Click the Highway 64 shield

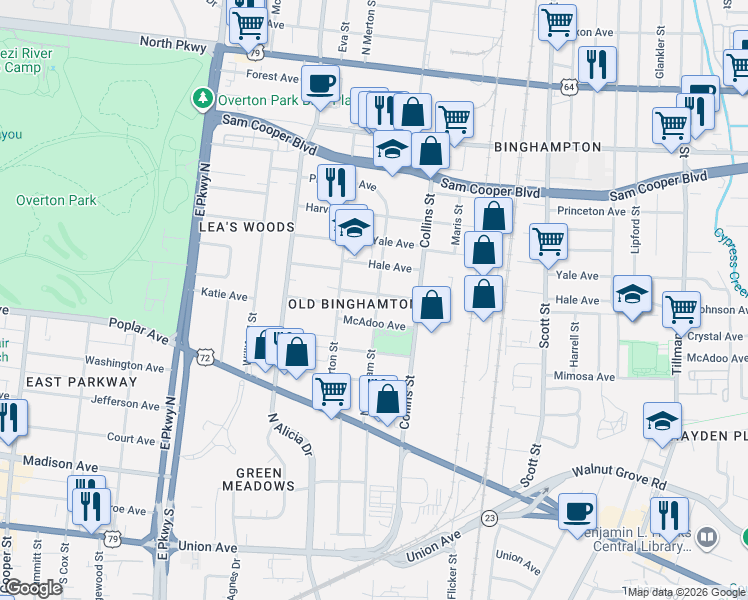(x=569, y=87)
